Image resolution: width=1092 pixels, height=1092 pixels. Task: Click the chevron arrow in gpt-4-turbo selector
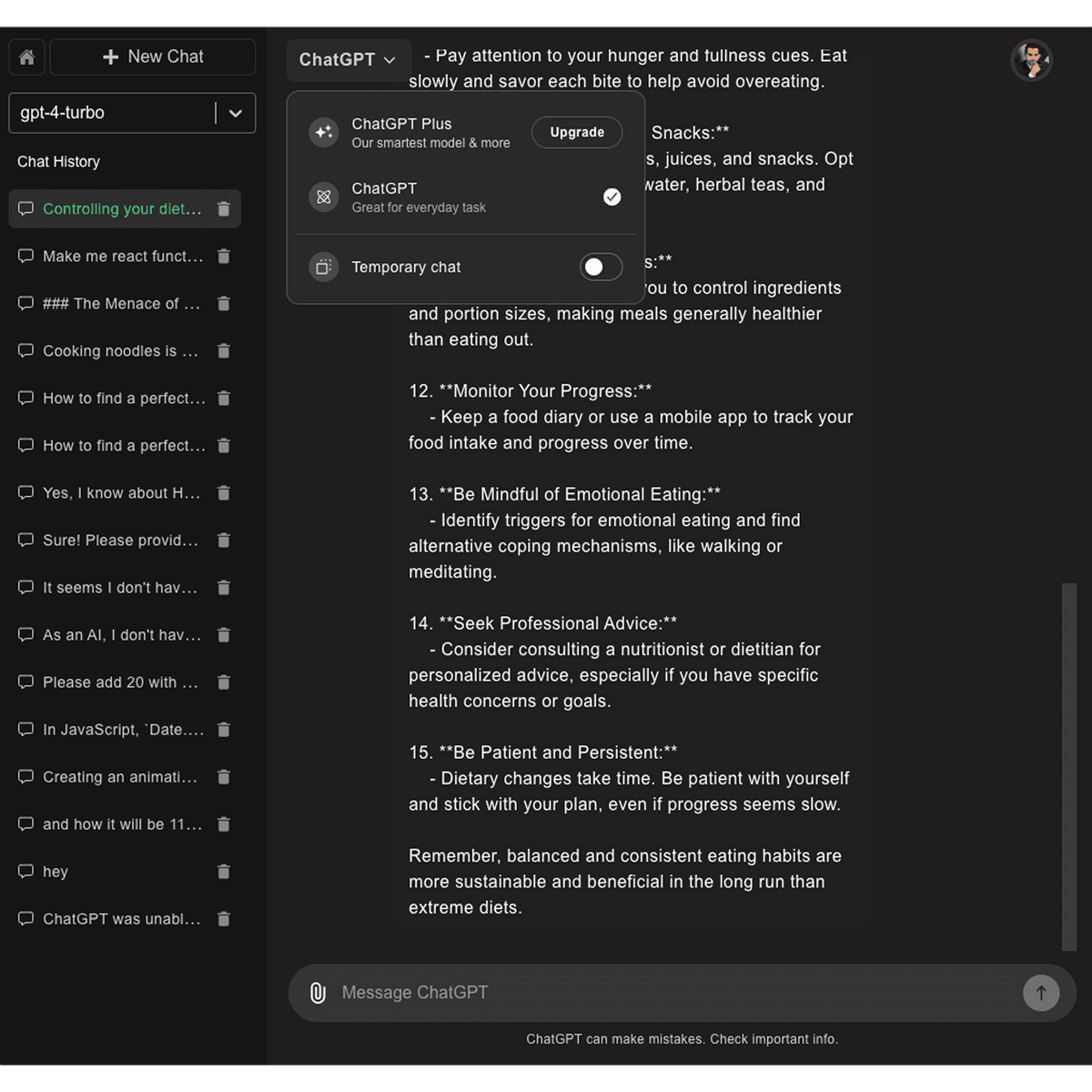[236, 114]
